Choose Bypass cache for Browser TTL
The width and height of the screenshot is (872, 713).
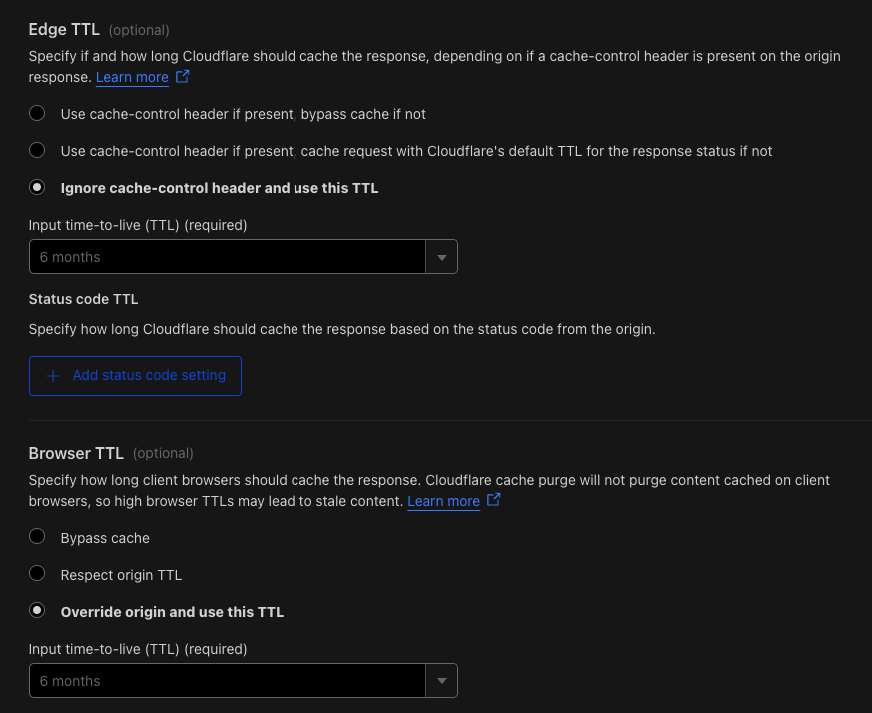point(37,537)
